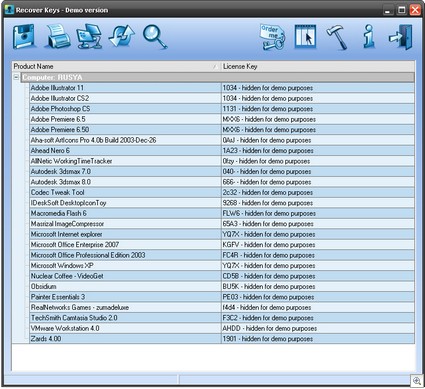This screenshot has height=389, width=425.
Task: Click the Save floppy disk icon
Action: [24, 37]
